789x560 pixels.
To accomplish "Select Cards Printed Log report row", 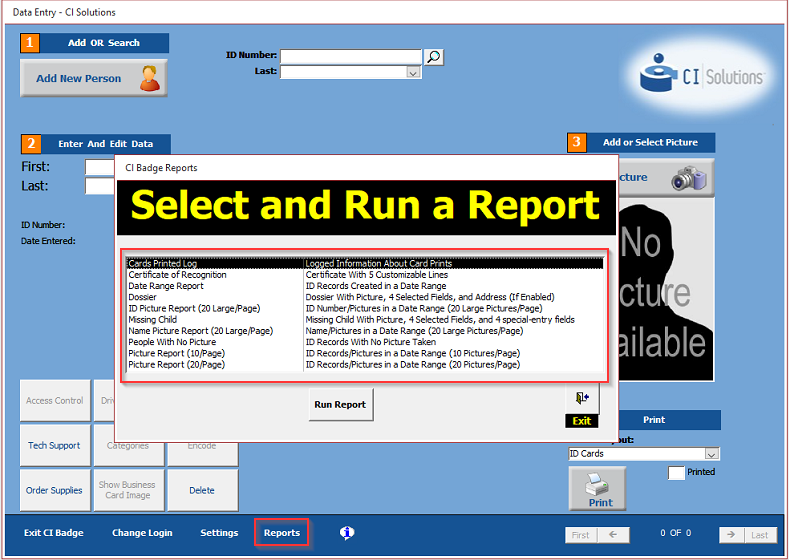I will tap(364, 263).
